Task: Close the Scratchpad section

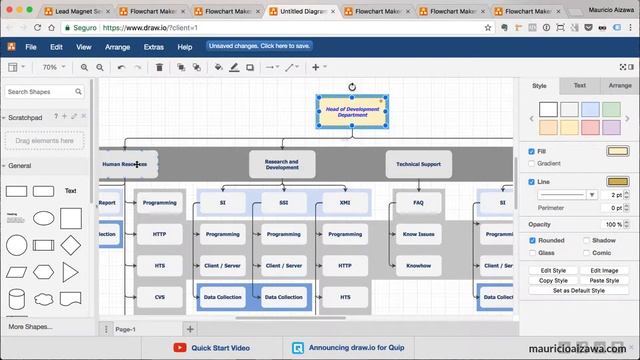Action: point(84,116)
